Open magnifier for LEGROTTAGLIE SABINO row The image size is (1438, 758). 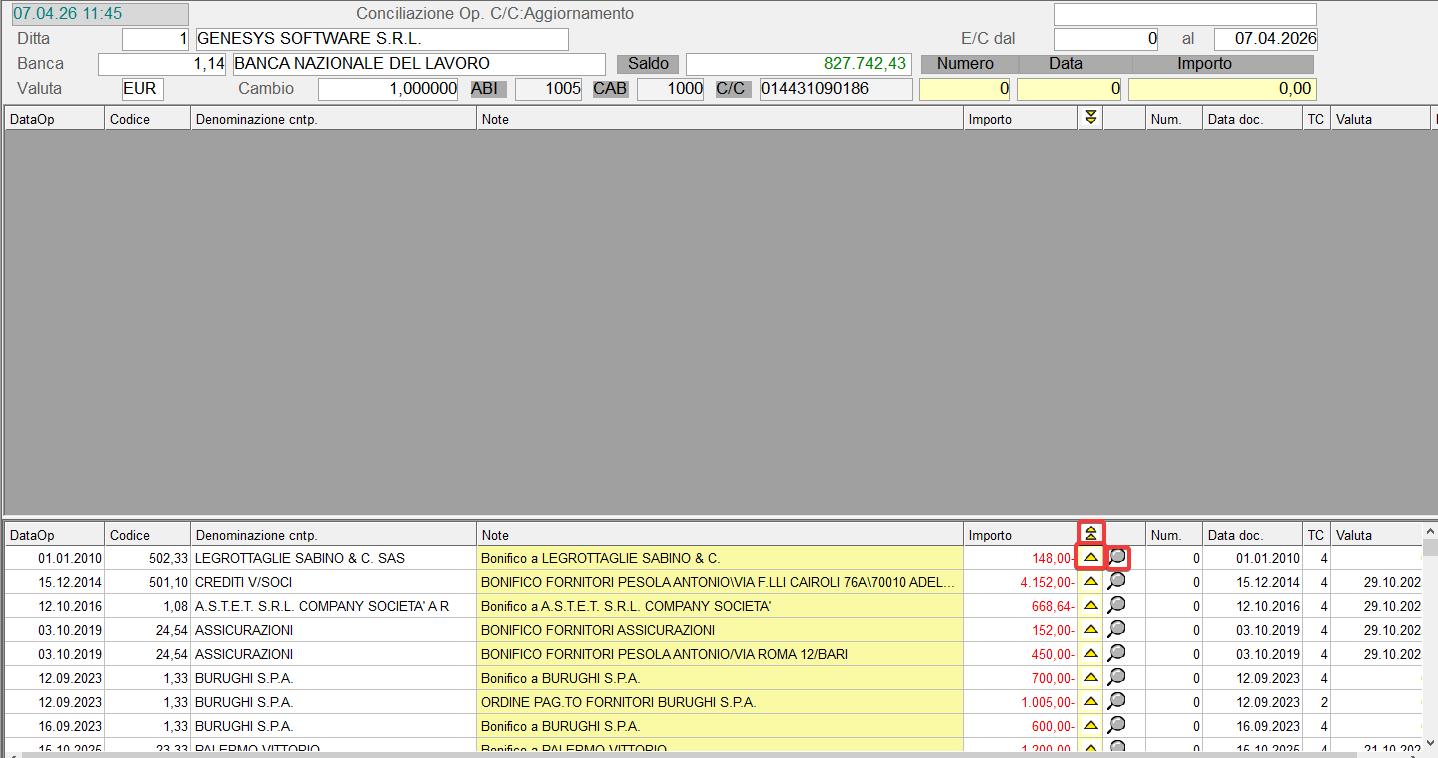tap(1117, 557)
